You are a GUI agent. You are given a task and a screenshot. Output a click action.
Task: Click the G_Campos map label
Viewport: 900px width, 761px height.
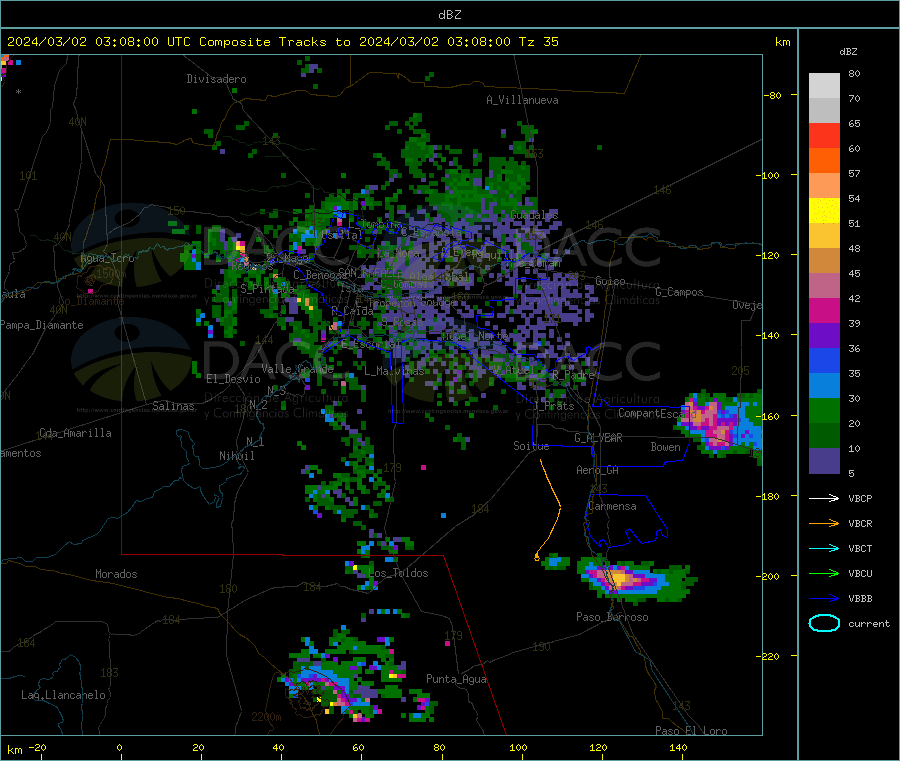point(680,292)
